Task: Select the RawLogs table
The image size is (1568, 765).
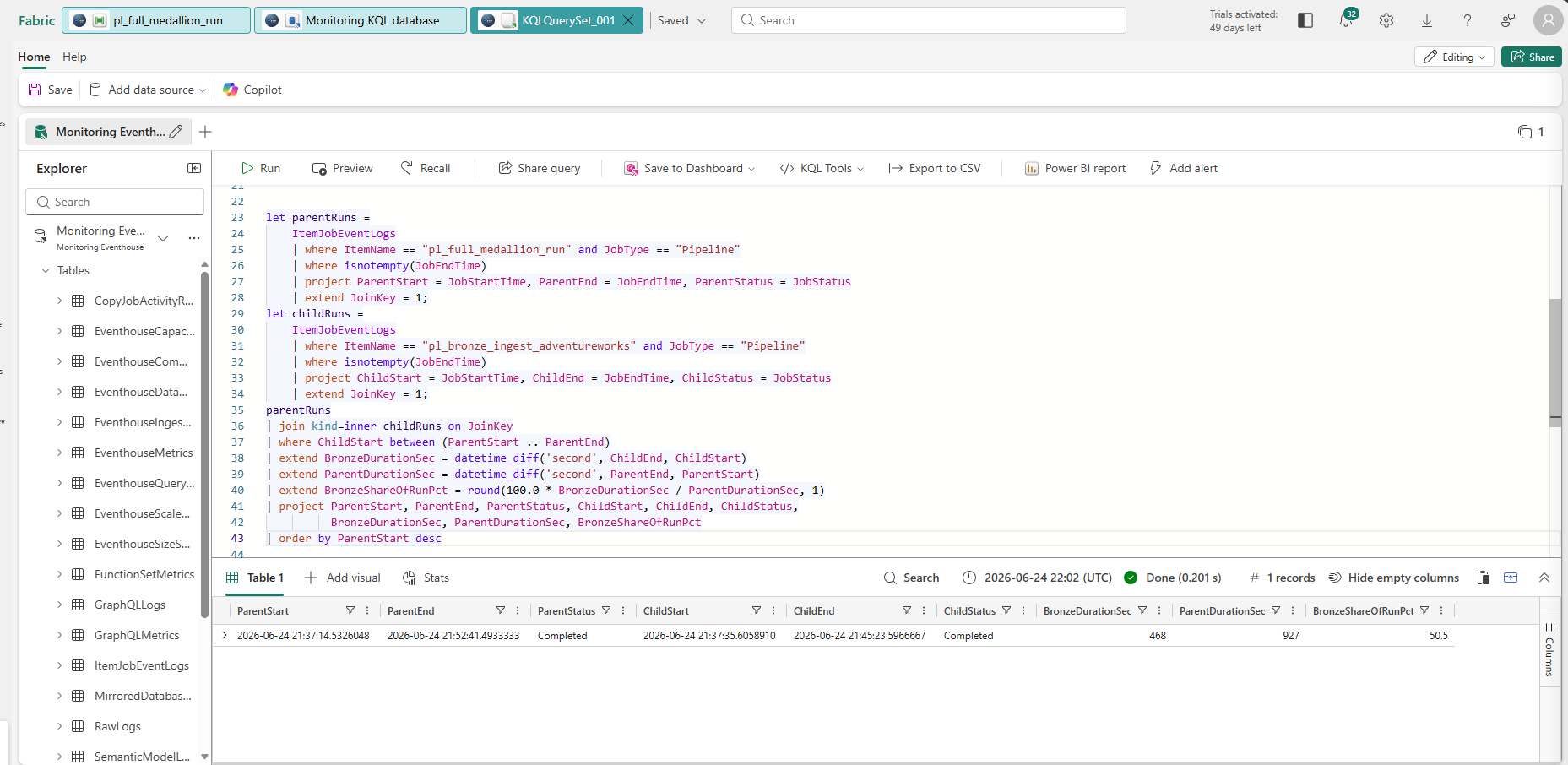Action: coord(117,726)
